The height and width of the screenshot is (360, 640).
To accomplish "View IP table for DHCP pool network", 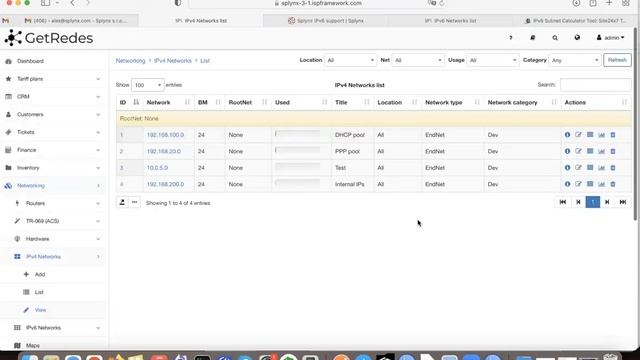I will tap(590, 135).
